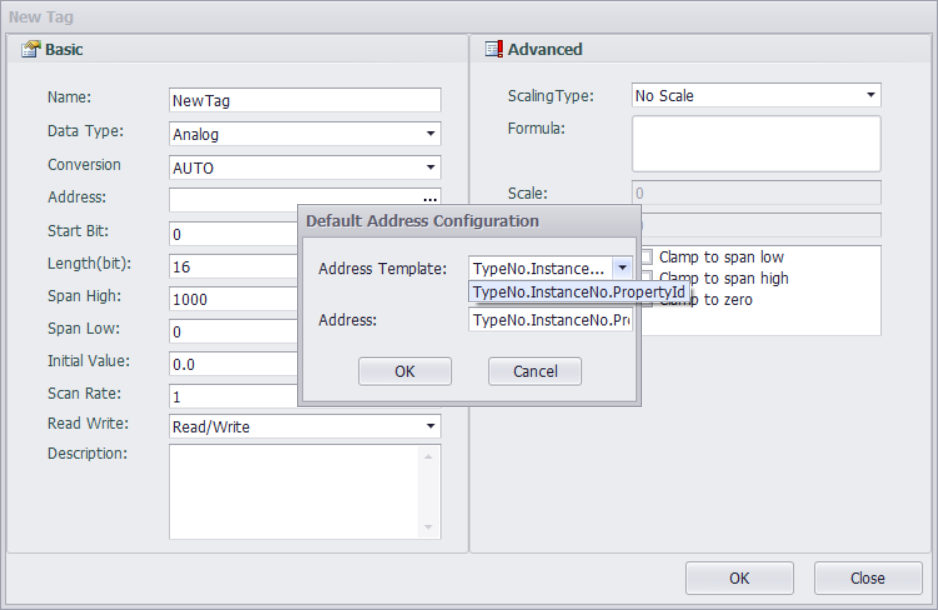Click the Name field containing NewTag
The image size is (938, 610).
click(x=305, y=101)
